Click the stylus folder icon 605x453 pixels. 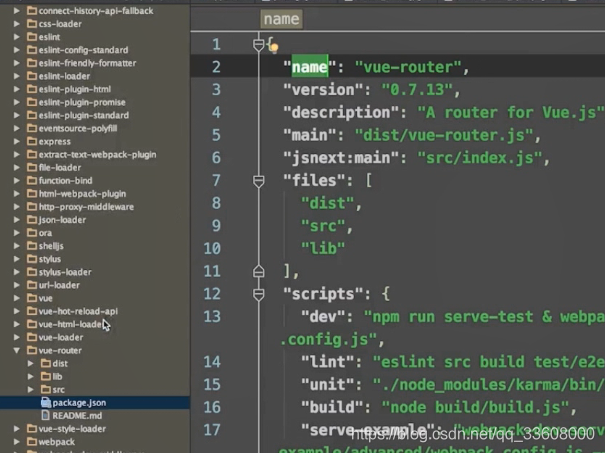[x=32, y=259]
